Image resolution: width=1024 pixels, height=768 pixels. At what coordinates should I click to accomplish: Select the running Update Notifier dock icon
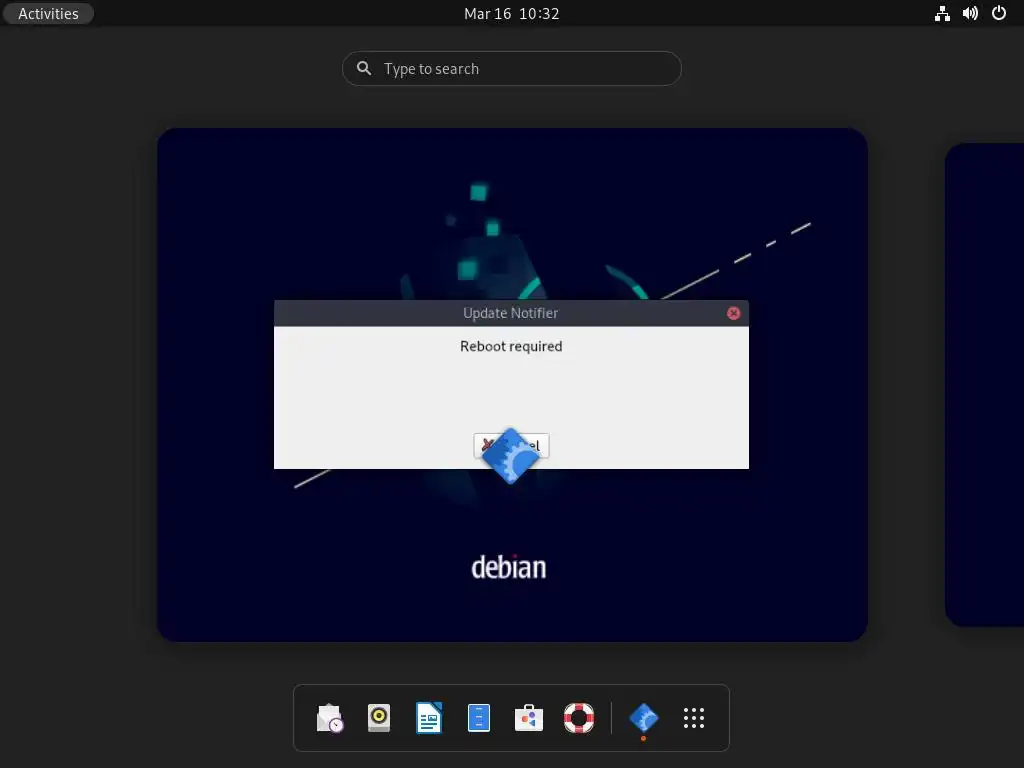(643, 718)
